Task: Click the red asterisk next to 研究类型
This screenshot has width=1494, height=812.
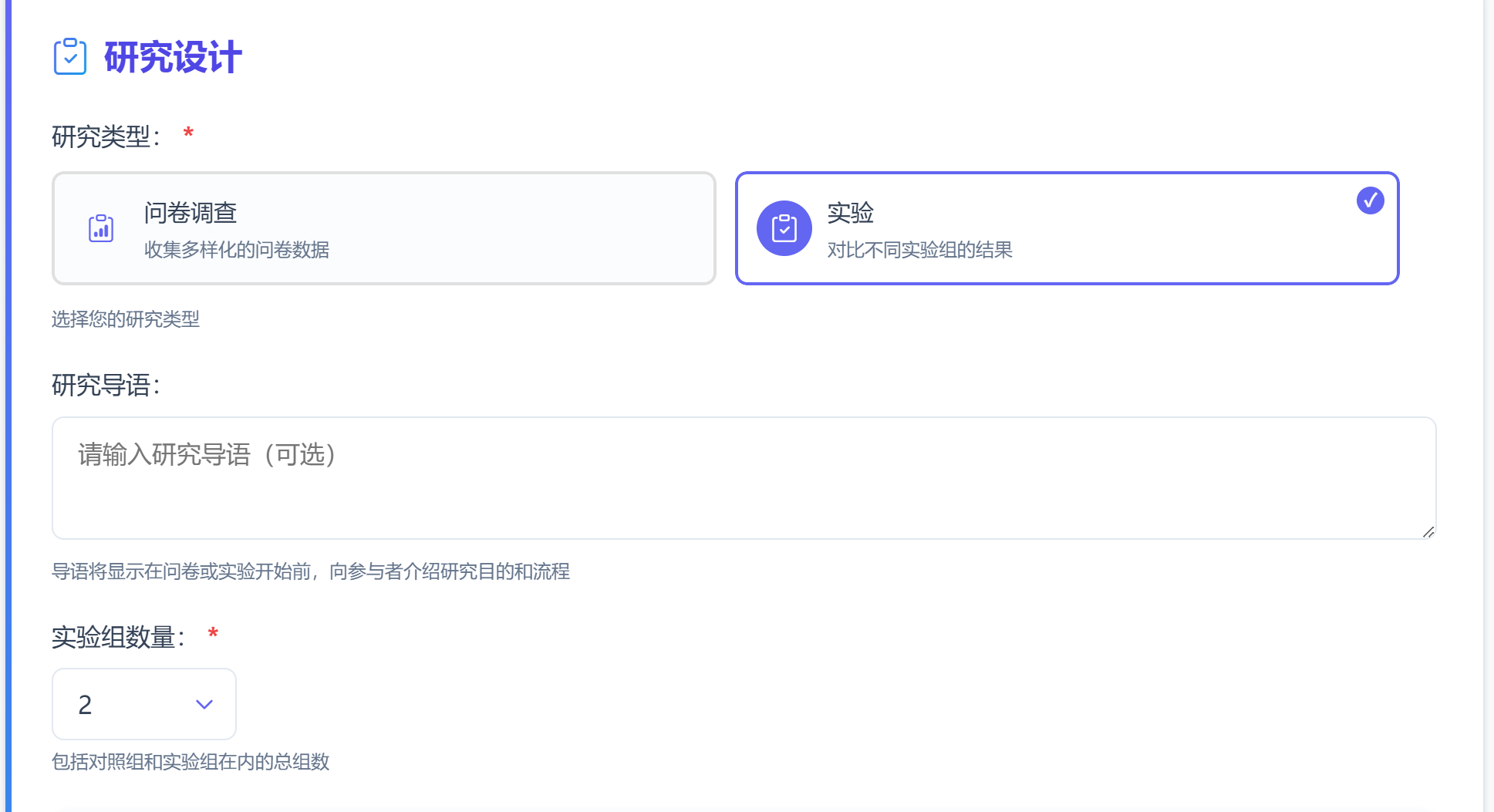Action: click(187, 133)
